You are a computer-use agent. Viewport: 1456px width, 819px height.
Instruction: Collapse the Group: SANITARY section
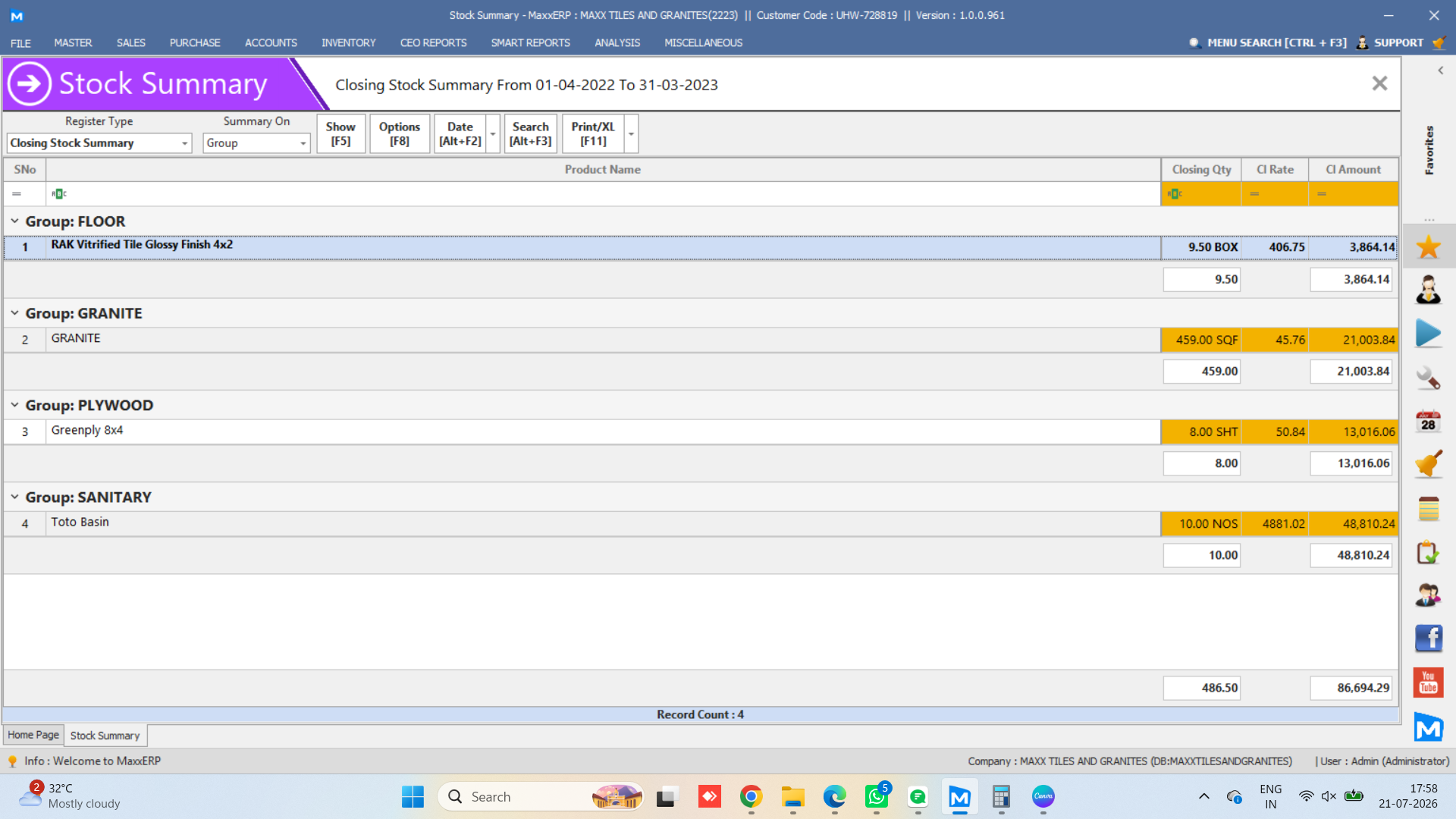click(14, 497)
